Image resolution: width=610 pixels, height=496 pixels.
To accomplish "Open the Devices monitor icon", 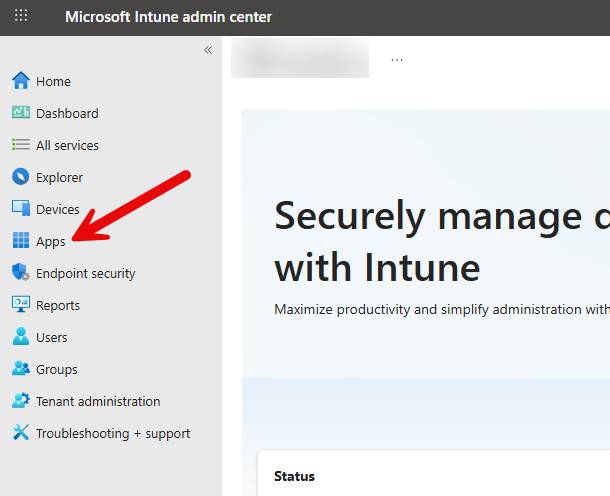I will [x=21, y=209].
